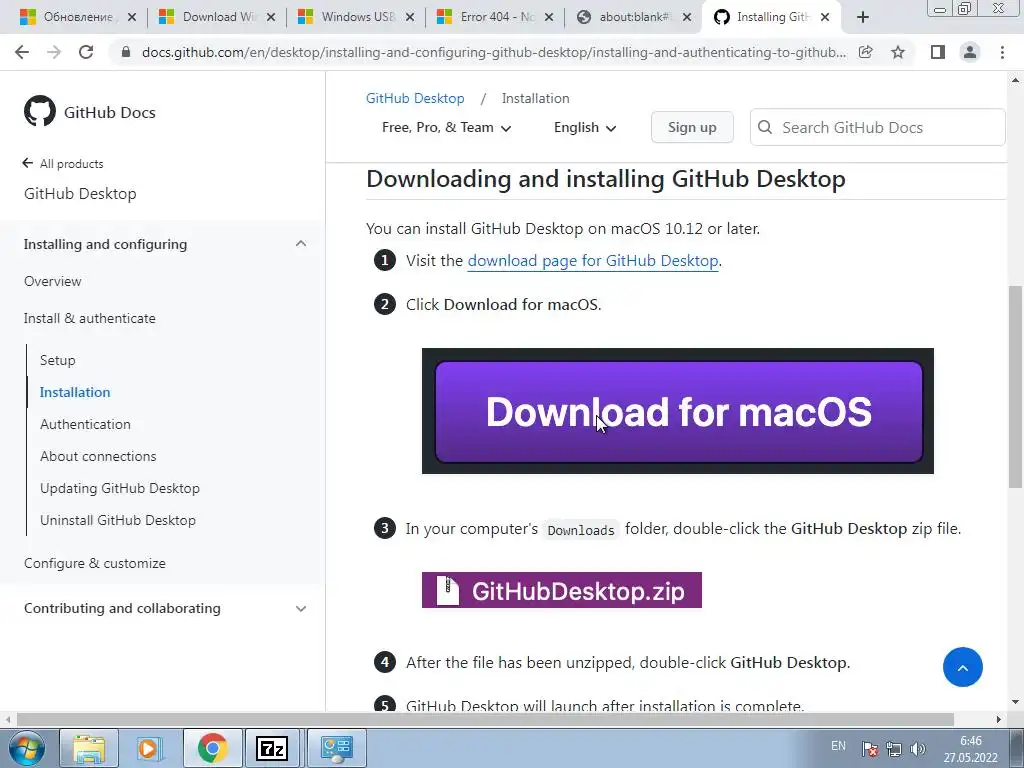Click the browser back arrow
1024x768 pixels.
pos(22,52)
